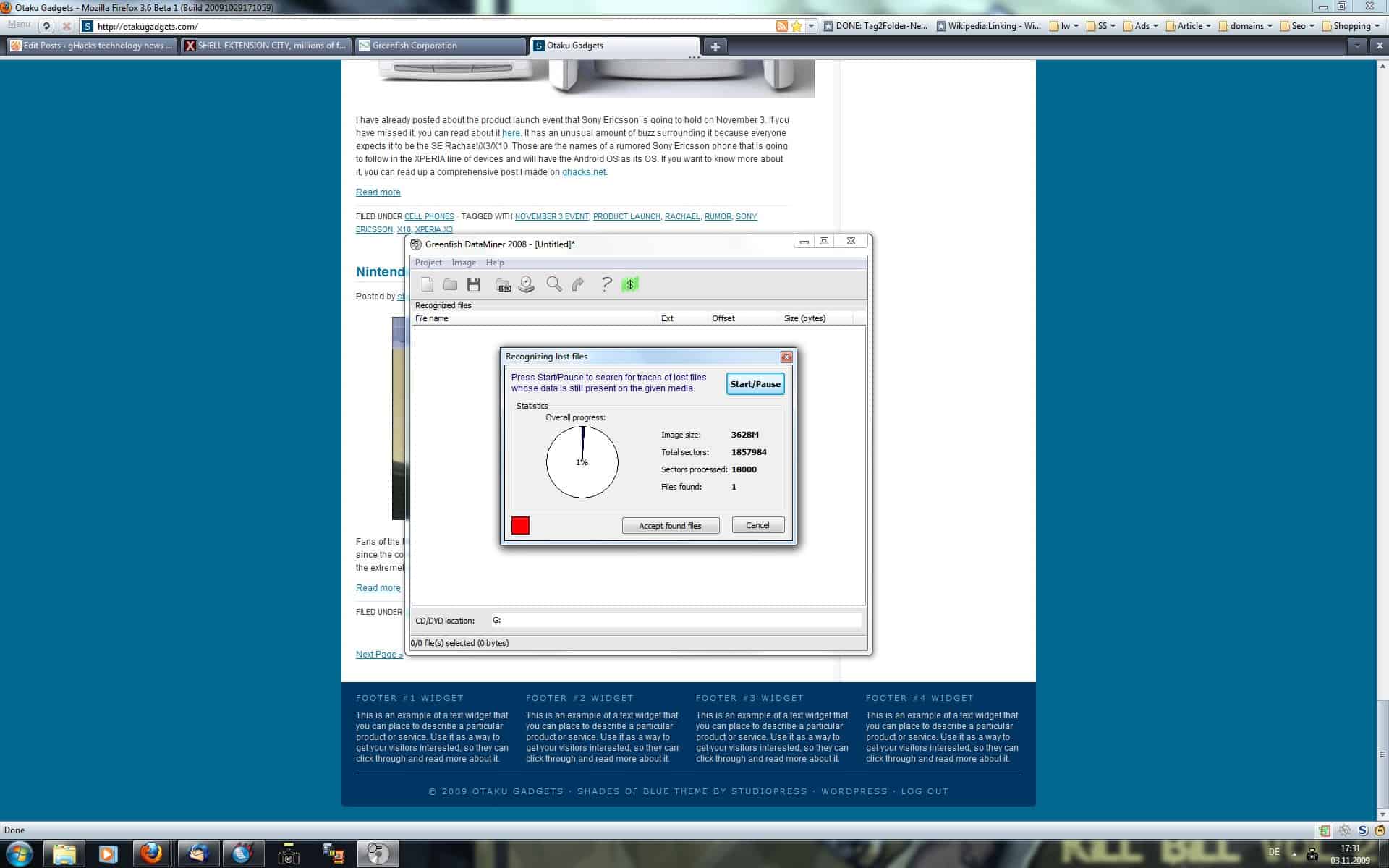Viewport: 1389px width, 868px height.
Task: Click the Start/Pause button
Action: pyautogui.click(x=755, y=384)
